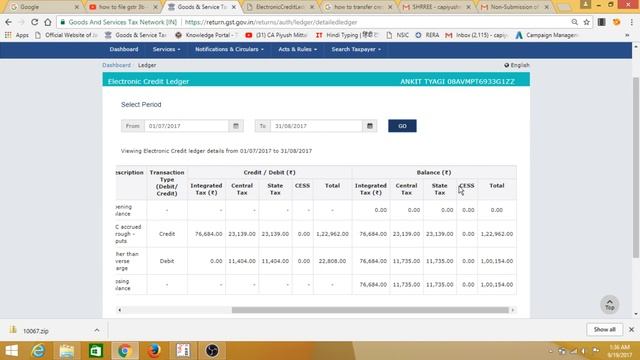Open File Explorer from taskbar

click(67, 351)
